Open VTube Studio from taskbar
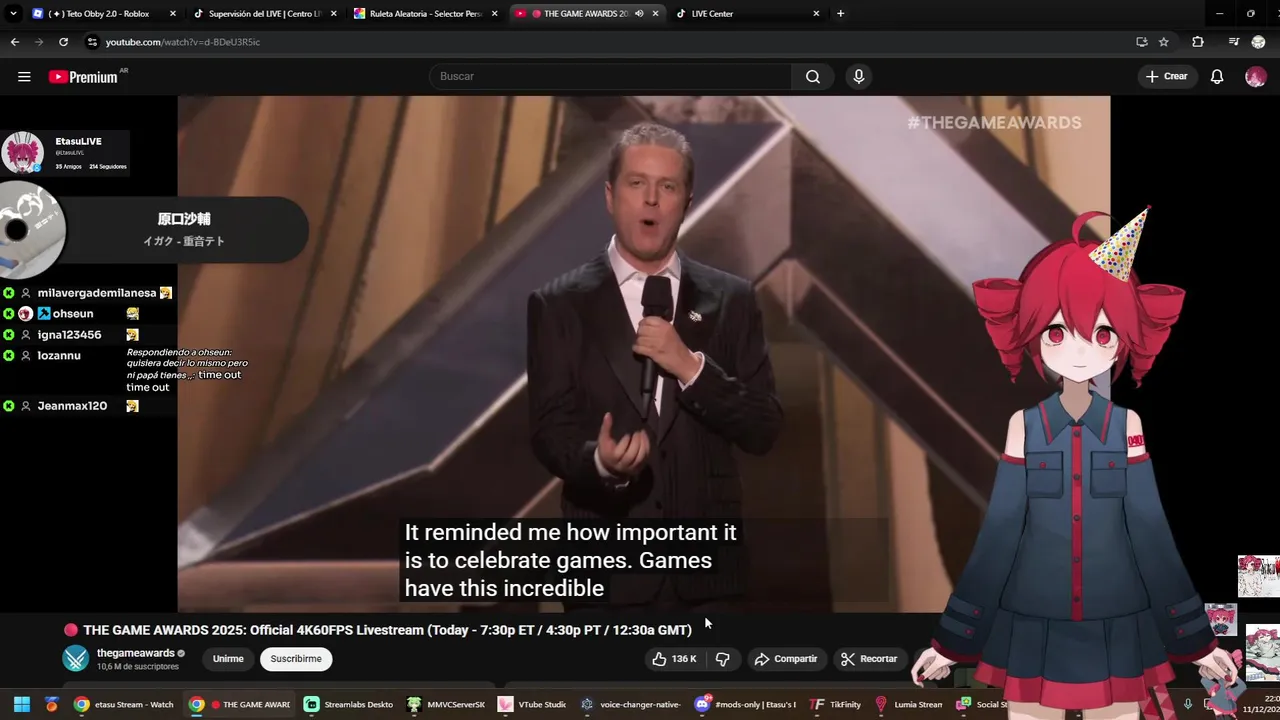This screenshot has height=720, width=1280. click(532, 704)
